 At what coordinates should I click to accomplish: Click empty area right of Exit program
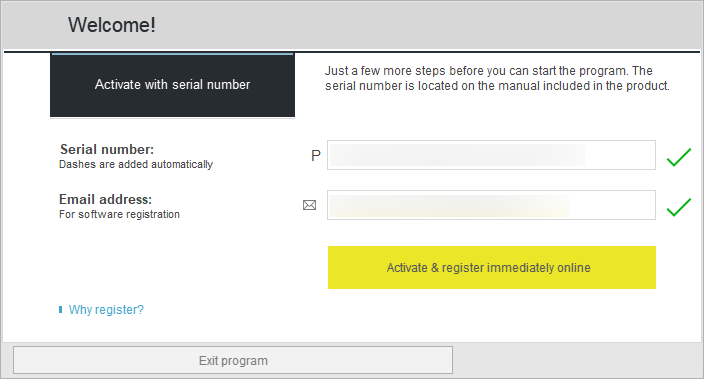point(577,360)
